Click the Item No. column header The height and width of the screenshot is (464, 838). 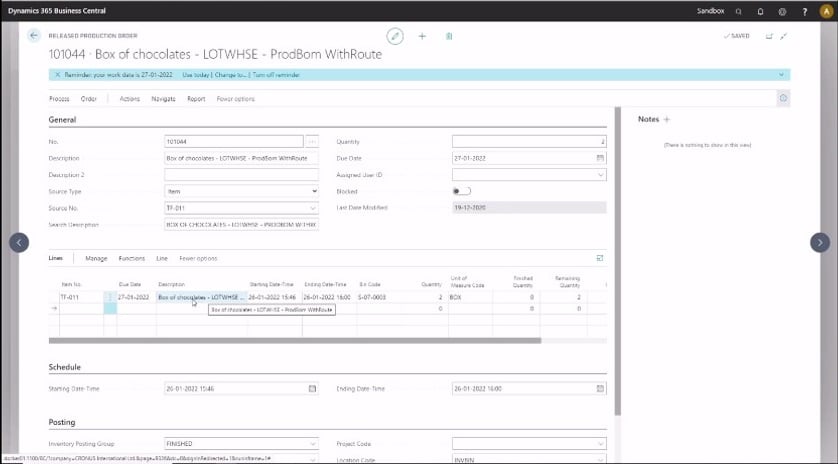tap(72, 284)
